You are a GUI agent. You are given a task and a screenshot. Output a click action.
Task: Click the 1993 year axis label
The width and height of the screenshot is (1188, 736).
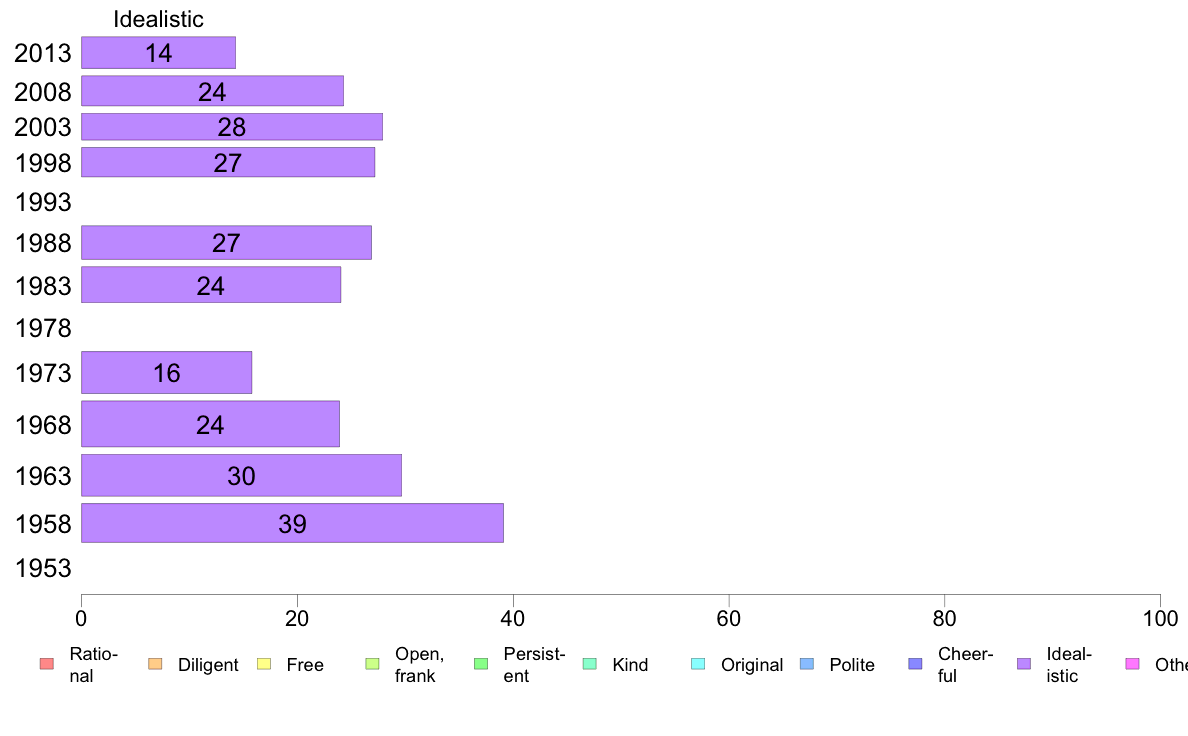click(x=43, y=202)
